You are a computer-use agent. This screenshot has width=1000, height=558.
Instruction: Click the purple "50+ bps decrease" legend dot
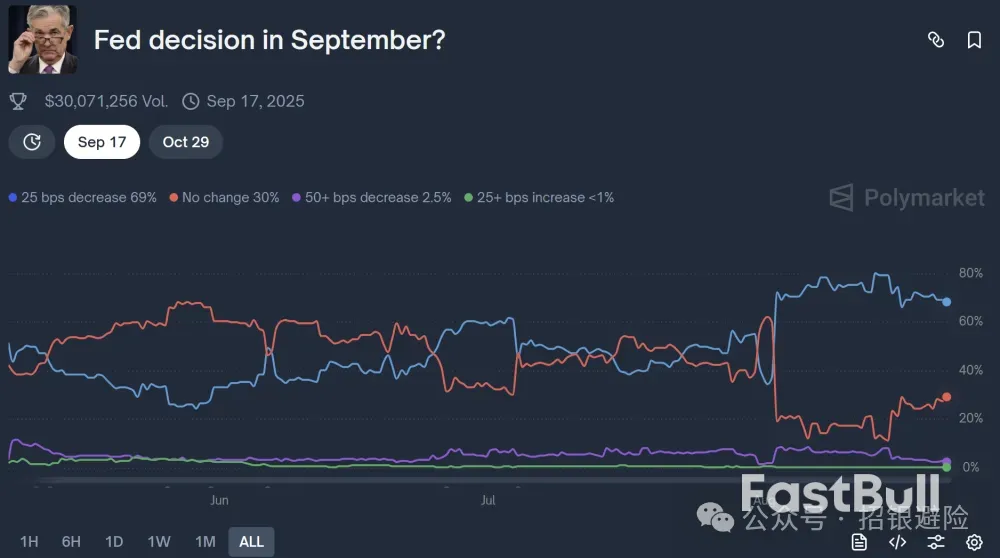coord(296,198)
